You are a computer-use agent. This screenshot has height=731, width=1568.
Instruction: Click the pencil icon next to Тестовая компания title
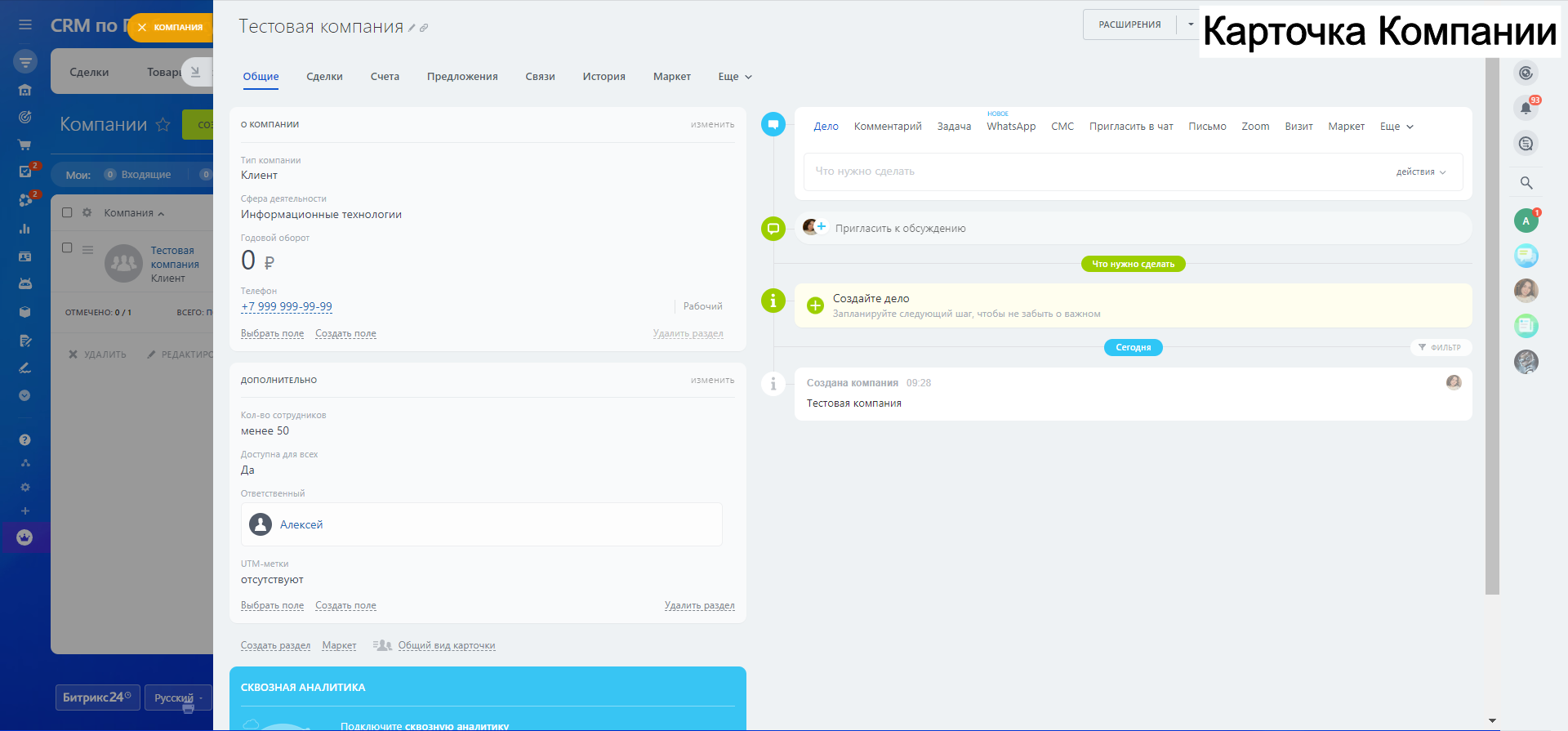click(412, 28)
